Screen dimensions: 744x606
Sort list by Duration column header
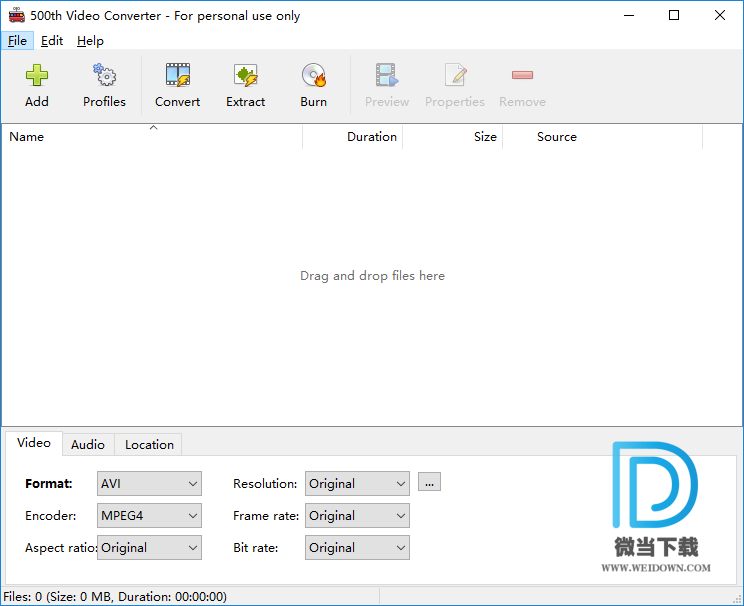353,137
